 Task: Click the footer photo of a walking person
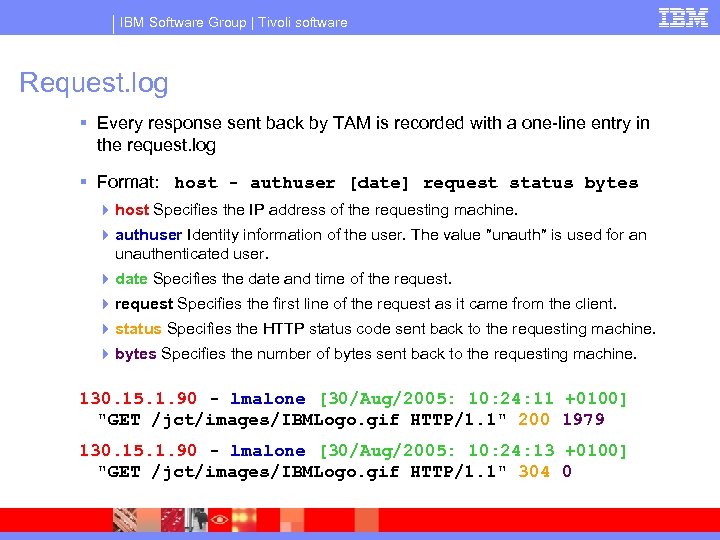(x=197, y=520)
